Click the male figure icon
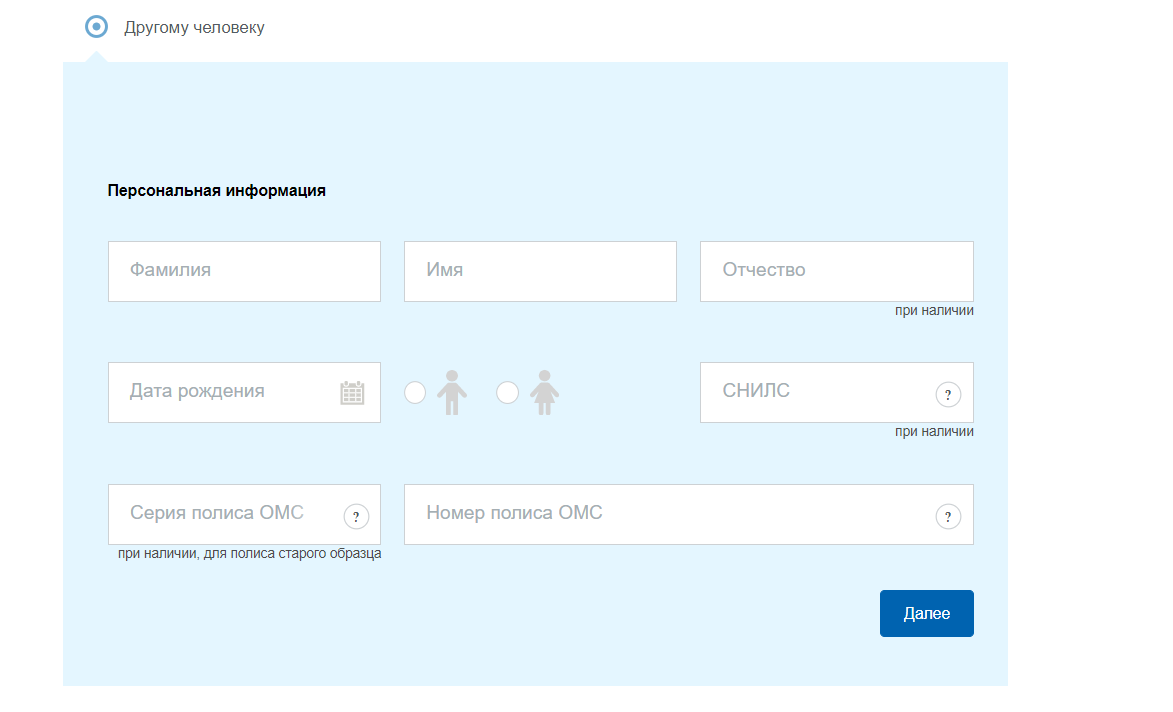This screenshot has width=1173, height=712. click(x=451, y=392)
